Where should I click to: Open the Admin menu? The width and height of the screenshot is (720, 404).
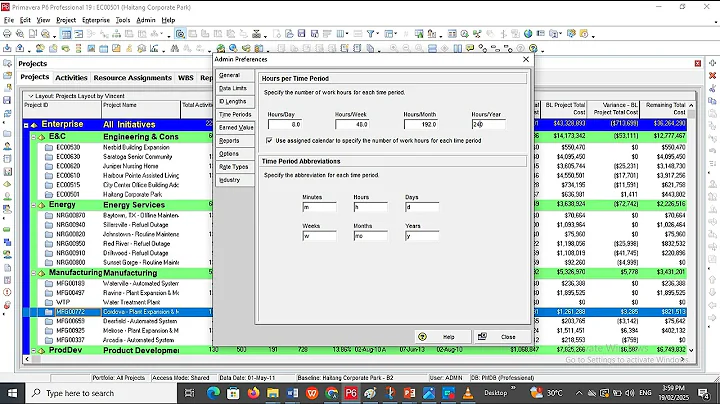[x=146, y=20]
